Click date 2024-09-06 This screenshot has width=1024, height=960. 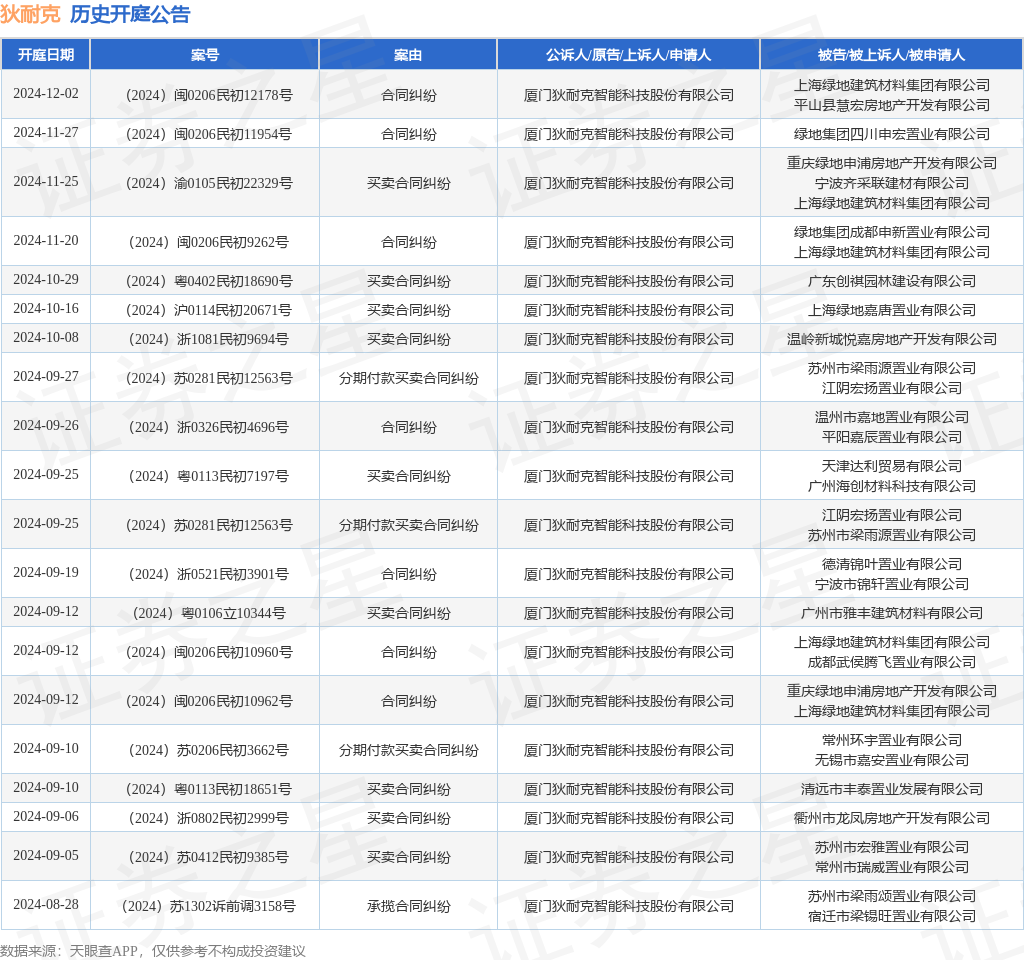46,816
